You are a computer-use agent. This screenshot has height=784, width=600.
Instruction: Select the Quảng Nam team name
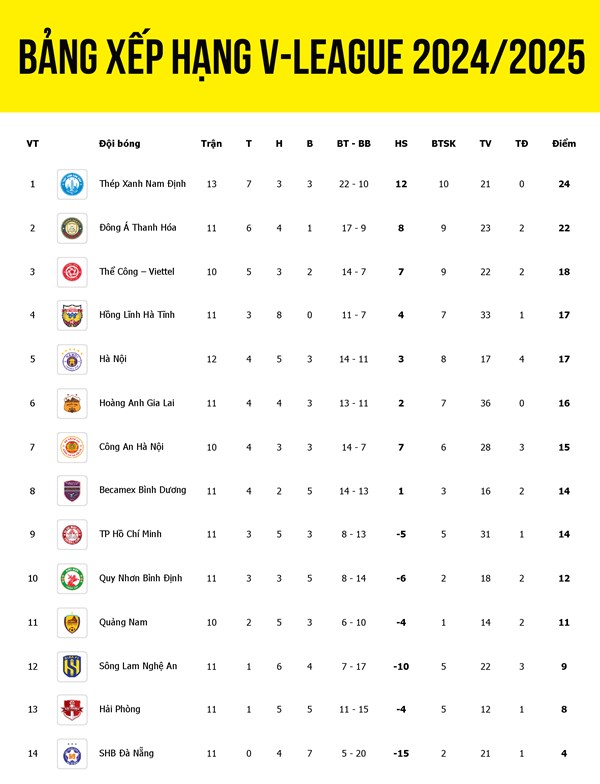pos(123,622)
